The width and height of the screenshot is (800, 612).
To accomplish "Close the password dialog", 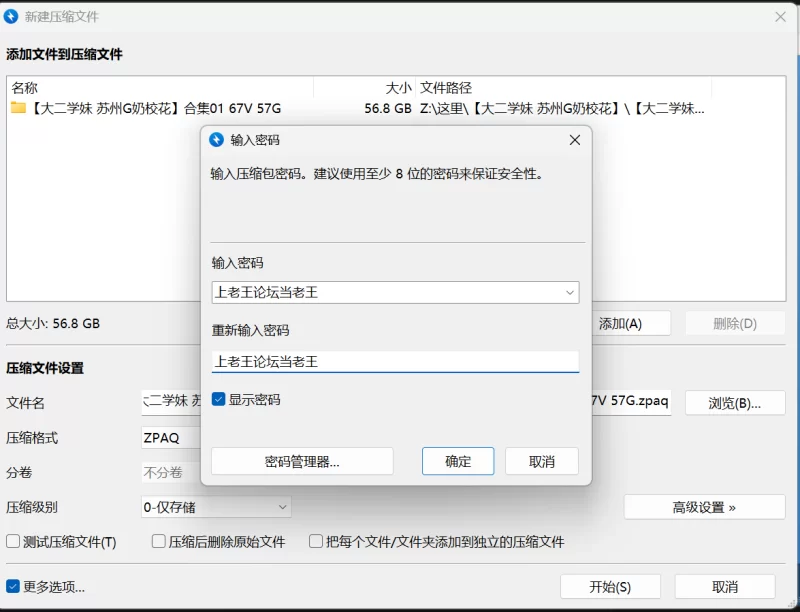I will point(574,140).
